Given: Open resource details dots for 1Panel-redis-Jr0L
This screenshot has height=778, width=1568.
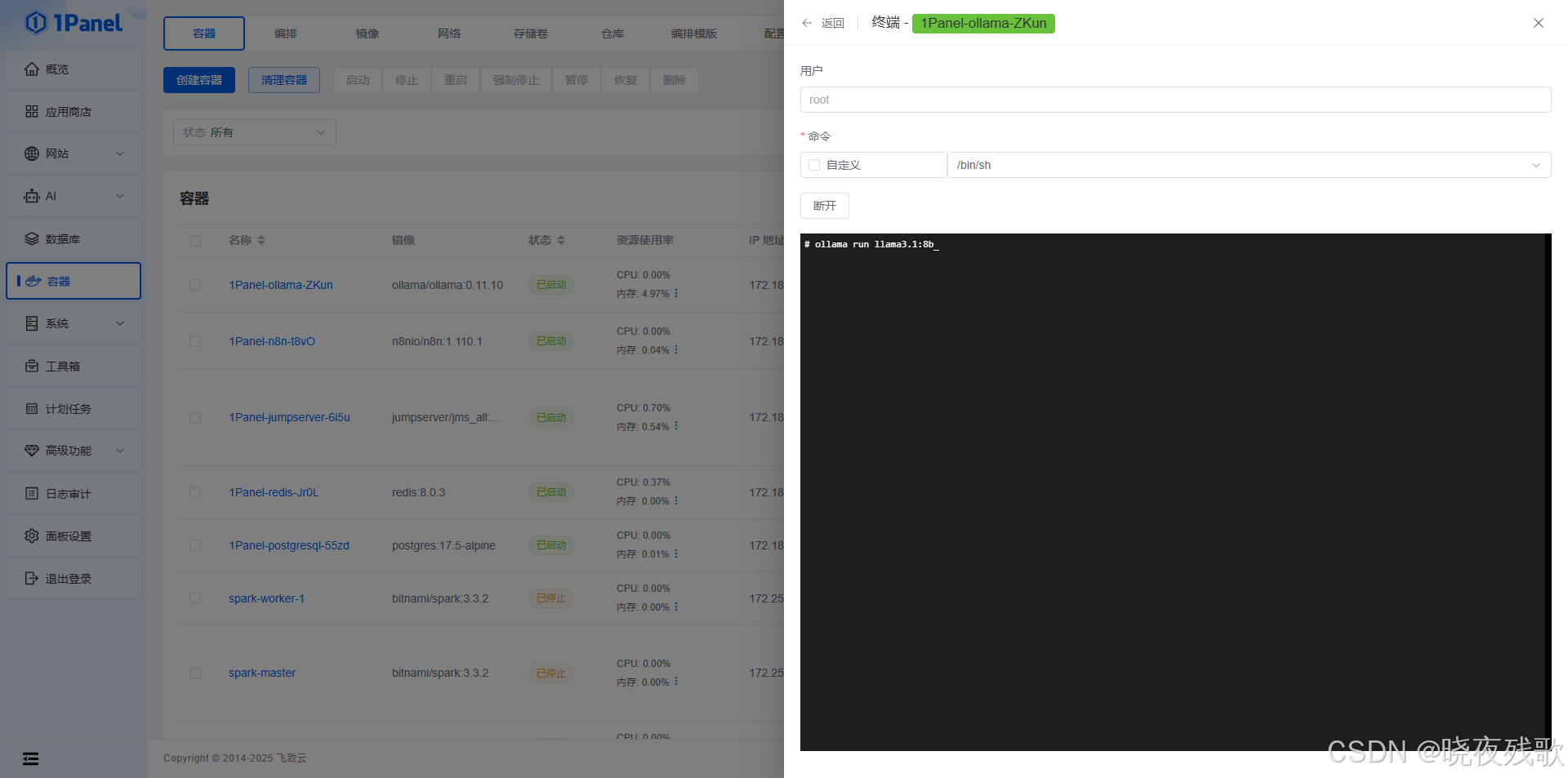Looking at the screenshot, I should pyautogui.click(x=676, y=500).
